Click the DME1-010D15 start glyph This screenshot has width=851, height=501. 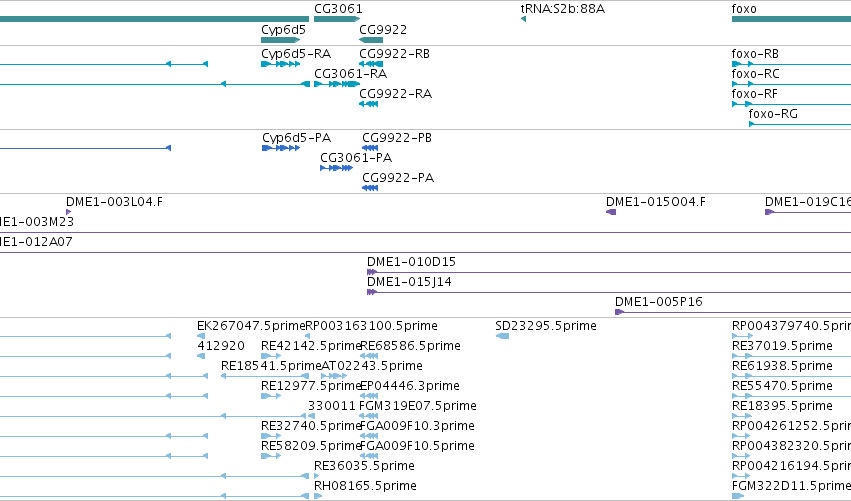tap(372, 272)
